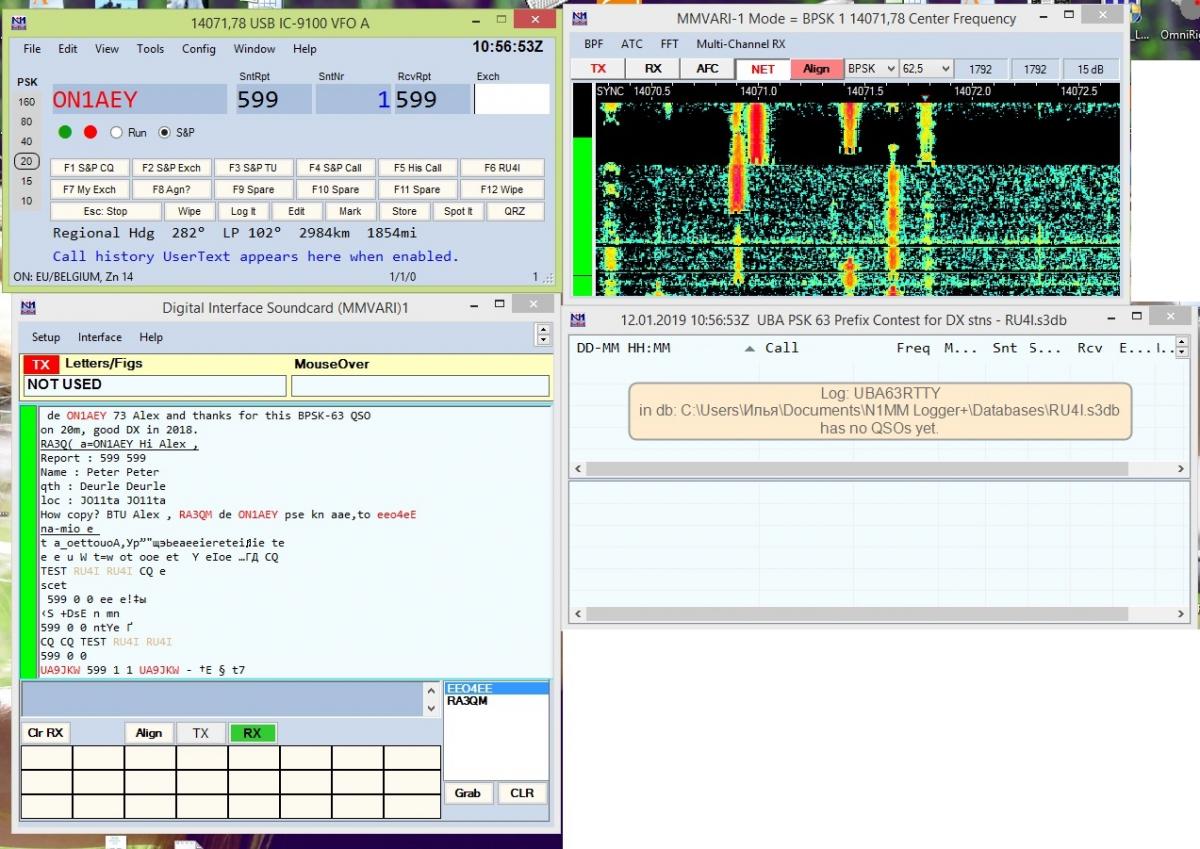Click the N1MM icon in the log window title bar
The height and width of the screenshot is (849, 1200).
pyautogui.click(x=578, y=320)
